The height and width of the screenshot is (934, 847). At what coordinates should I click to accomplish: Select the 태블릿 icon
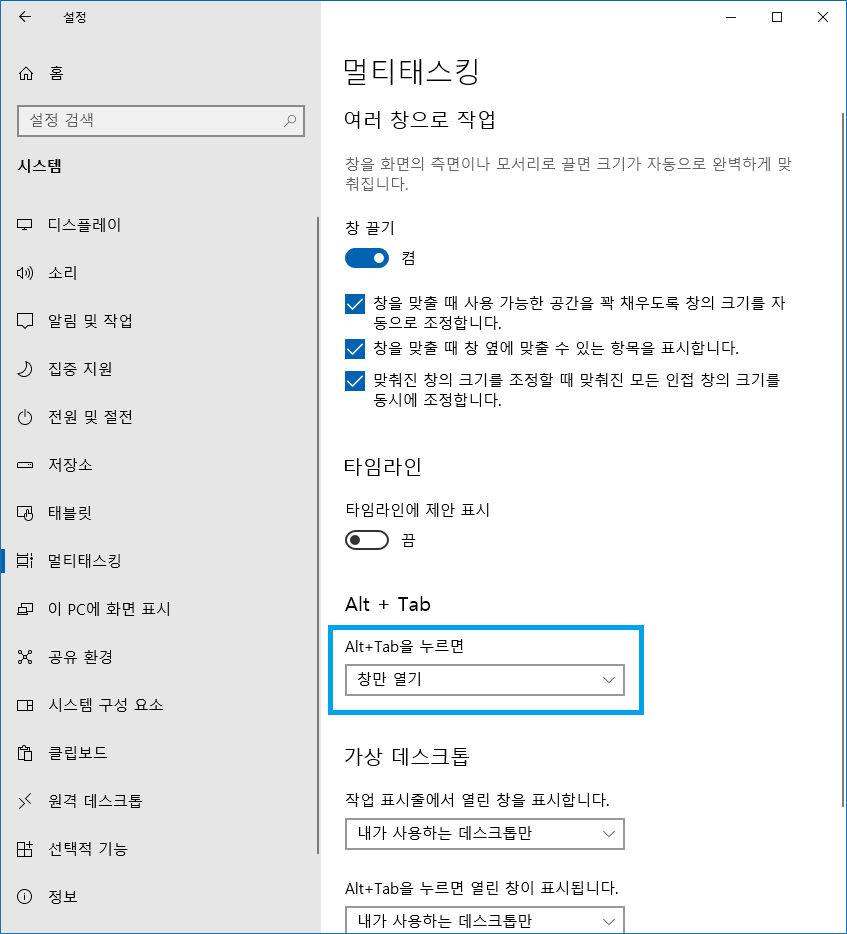click(x=24, y=513)
